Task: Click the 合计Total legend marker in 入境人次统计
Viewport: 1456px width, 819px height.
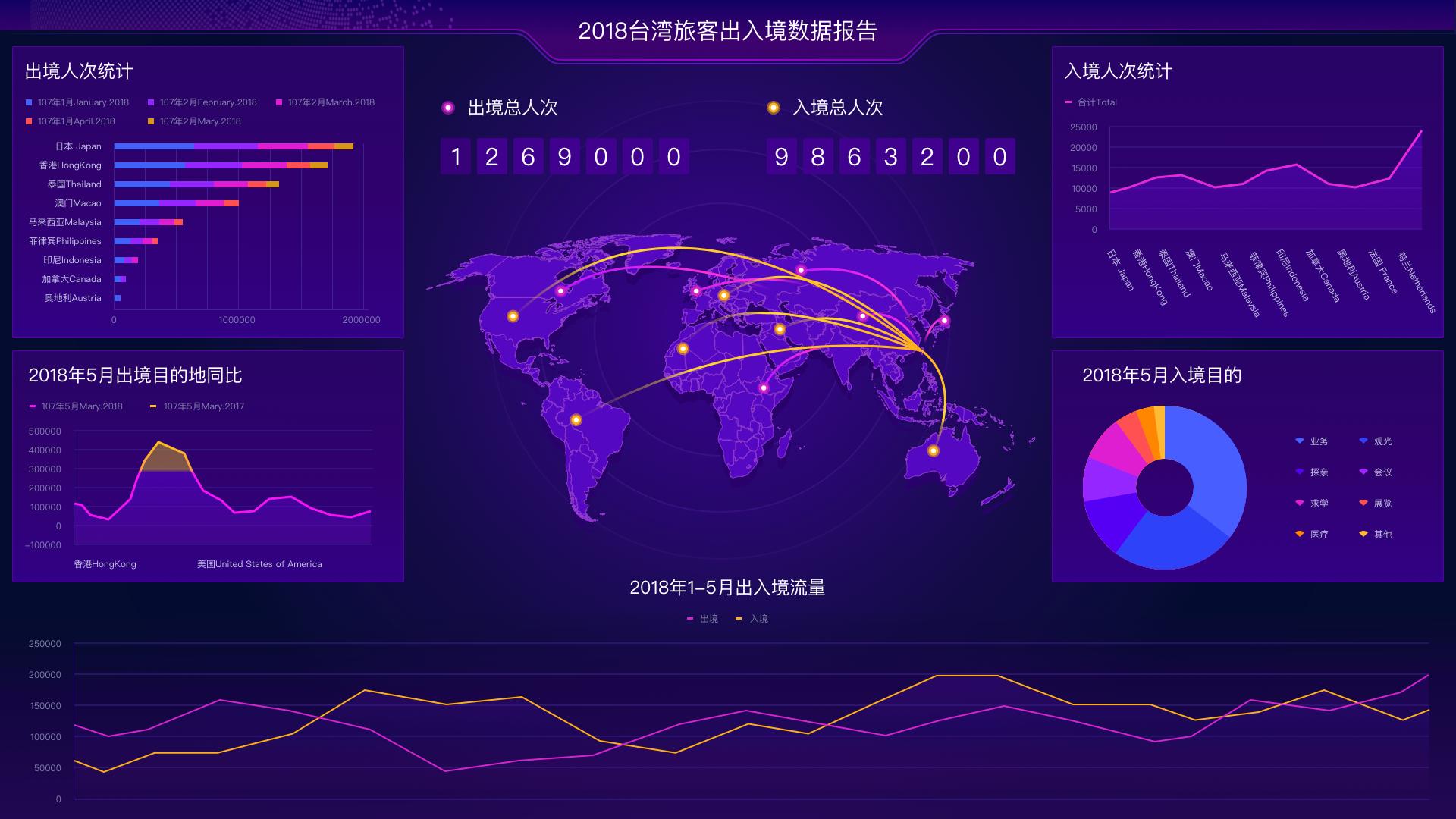Action: [x=1070, y=102]
